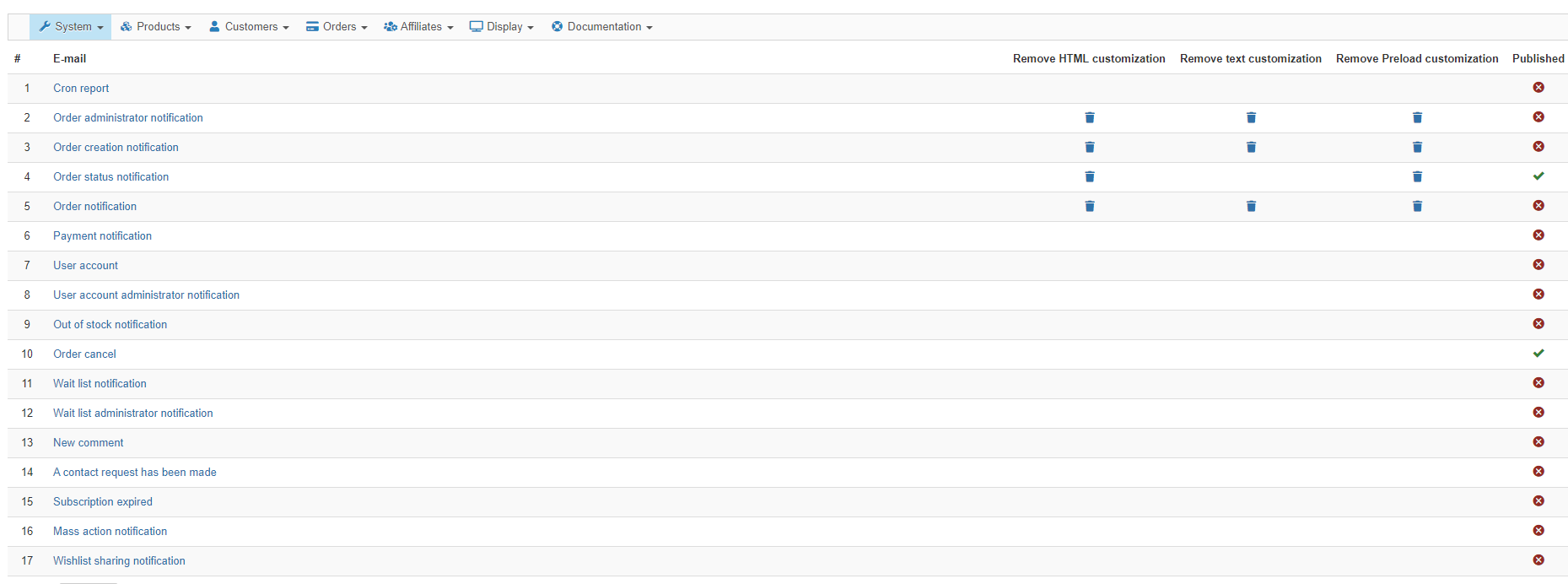Unpublish the Order cancel email
The height and width of the screenshot is (584, 1568).
pos(1538,354)
